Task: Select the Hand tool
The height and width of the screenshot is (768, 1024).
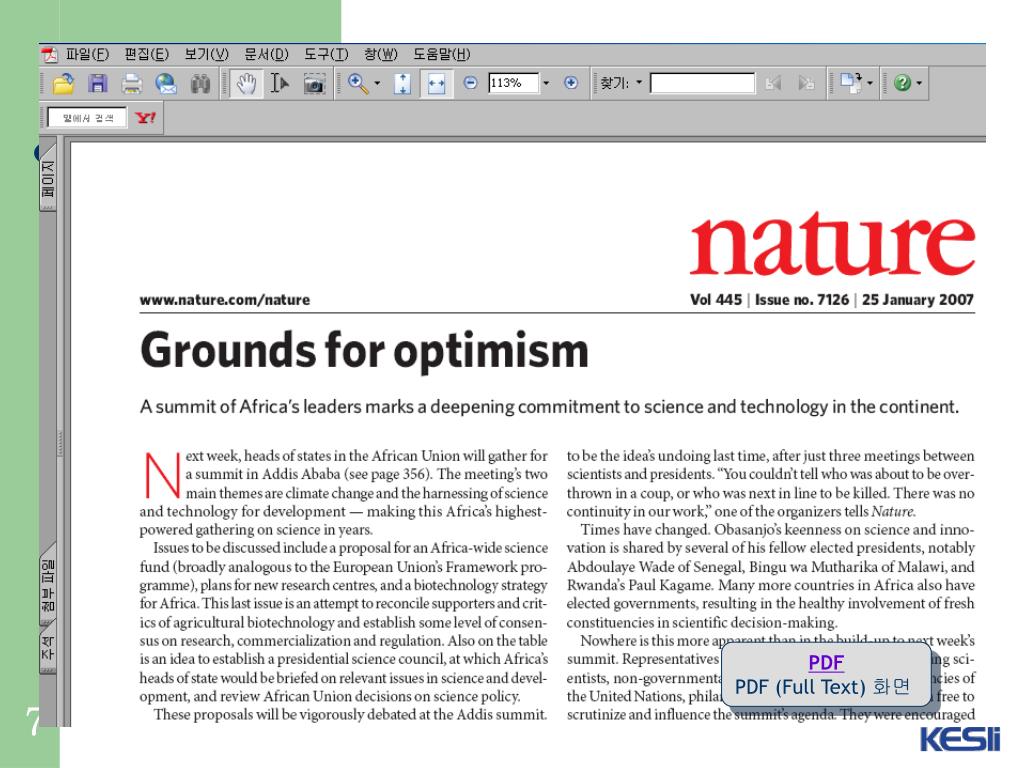Action: click(x=246, y=84)
